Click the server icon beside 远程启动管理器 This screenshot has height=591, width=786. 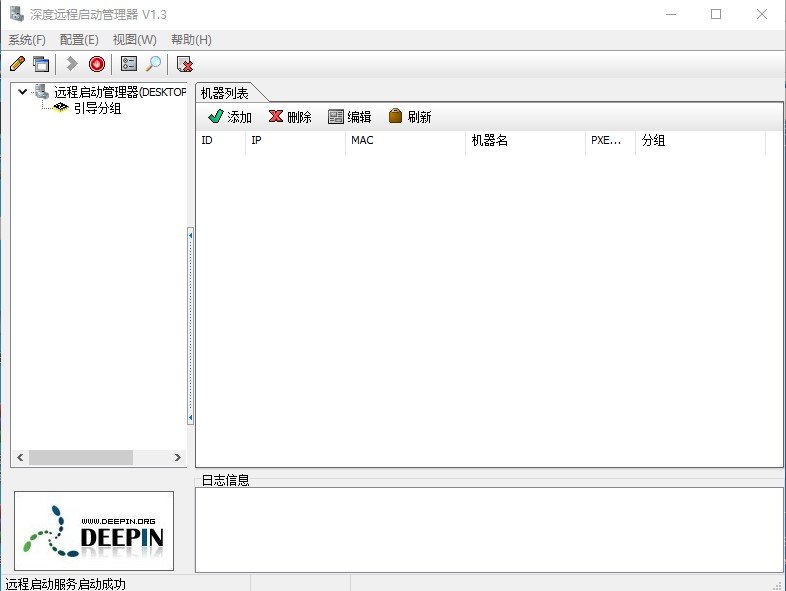coord(42,92)
